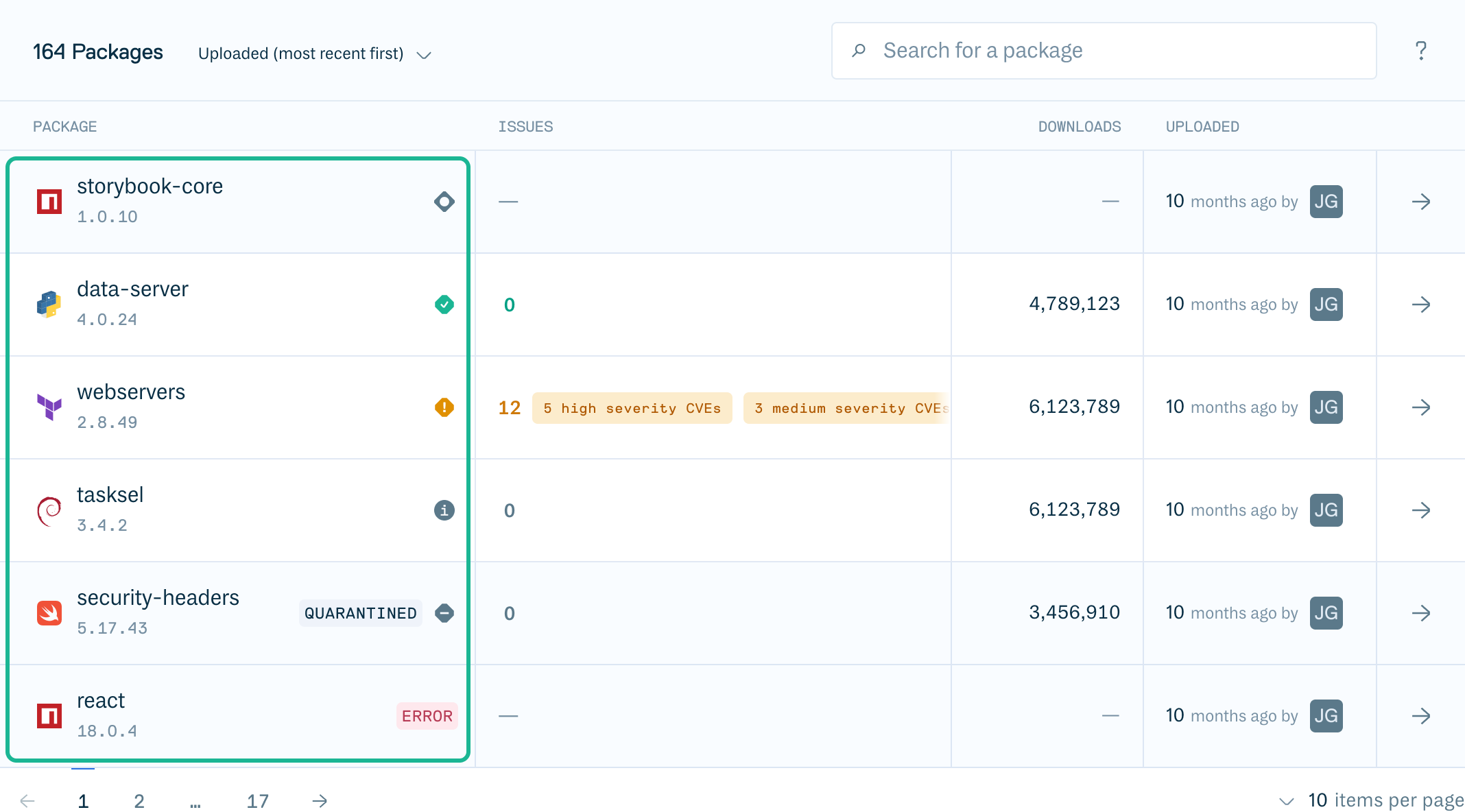Click JG avatar in webservers row
This screenshot has width=1465, height=812.
1326,407
